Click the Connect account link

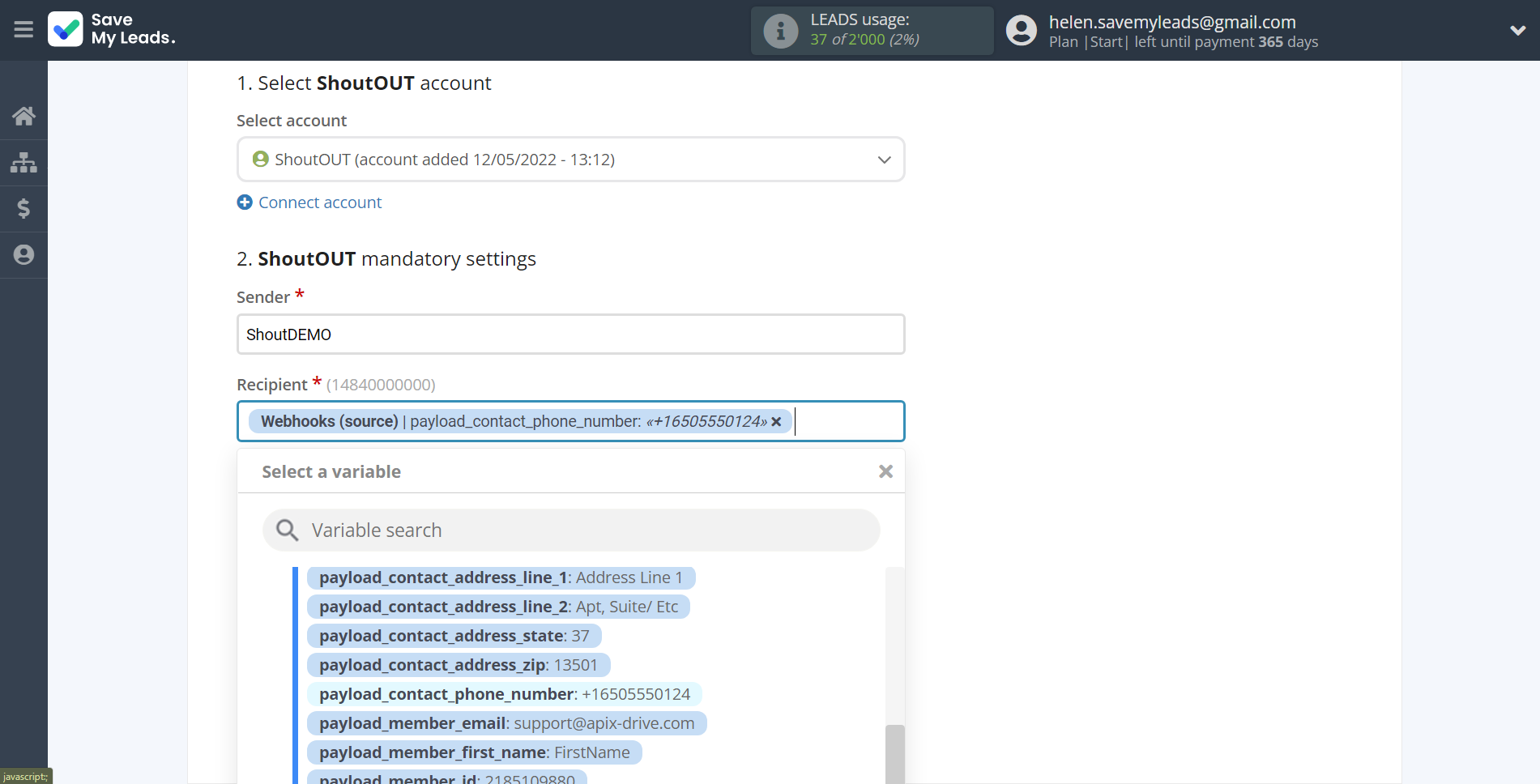[x=319, y=202]
